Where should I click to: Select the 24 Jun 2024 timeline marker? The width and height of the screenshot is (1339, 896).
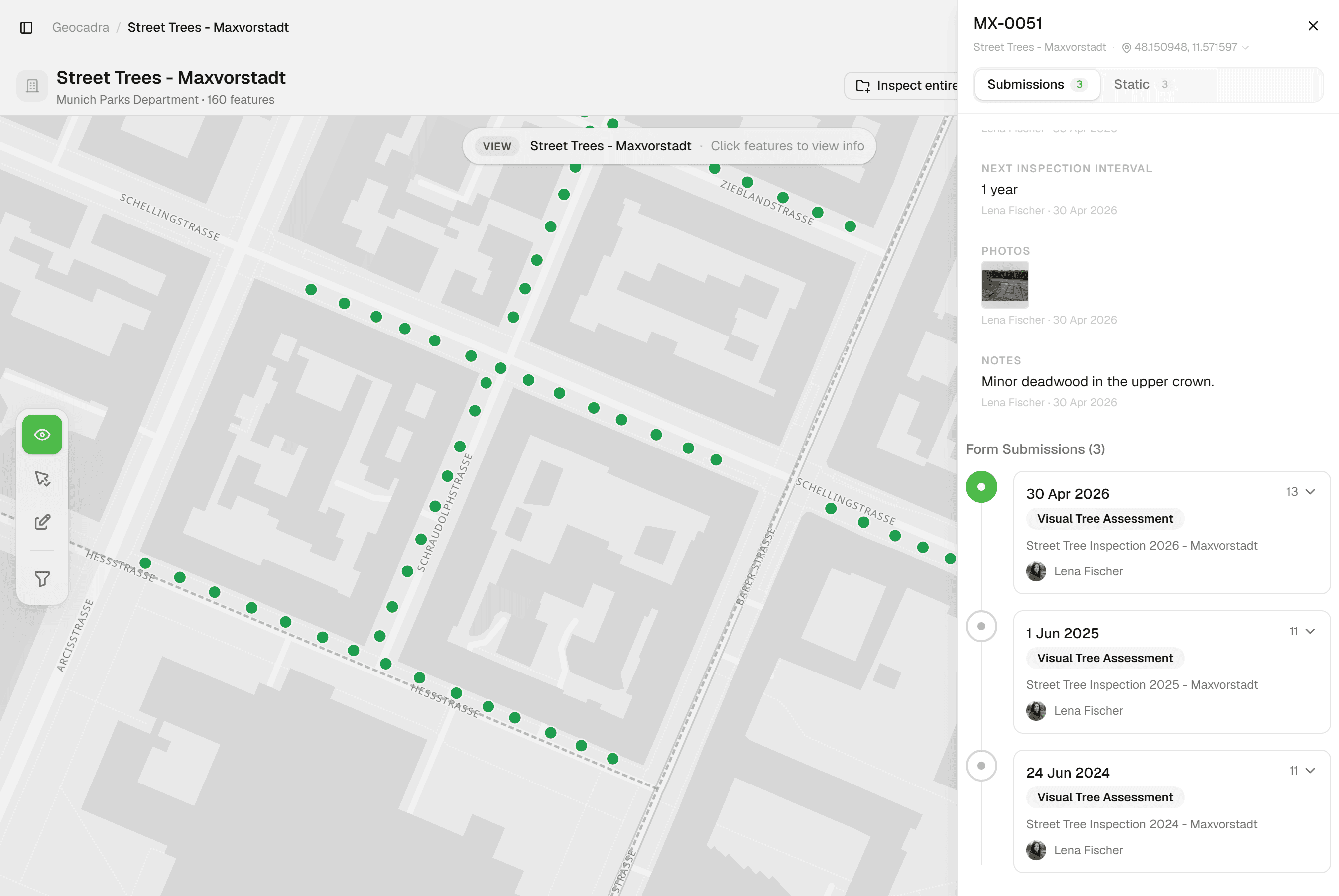pos(981,766)
